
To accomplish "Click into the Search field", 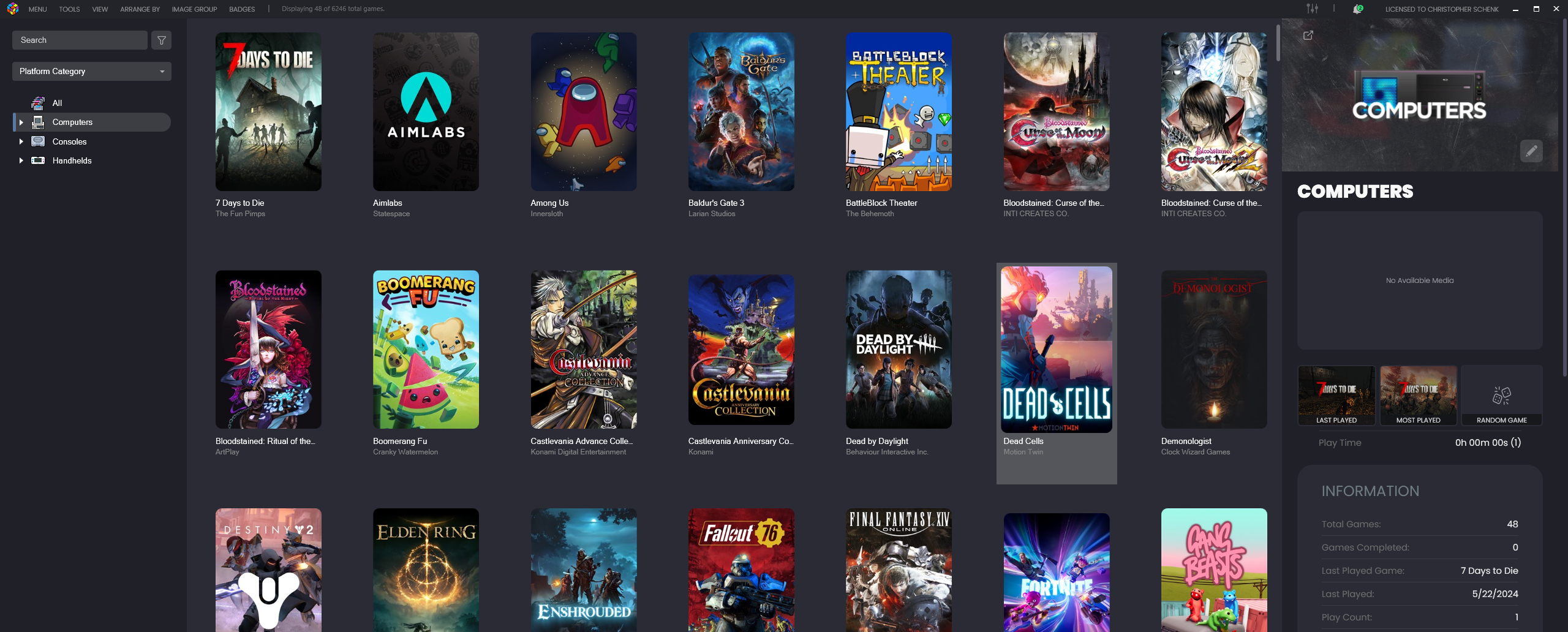I will [80, 40].
